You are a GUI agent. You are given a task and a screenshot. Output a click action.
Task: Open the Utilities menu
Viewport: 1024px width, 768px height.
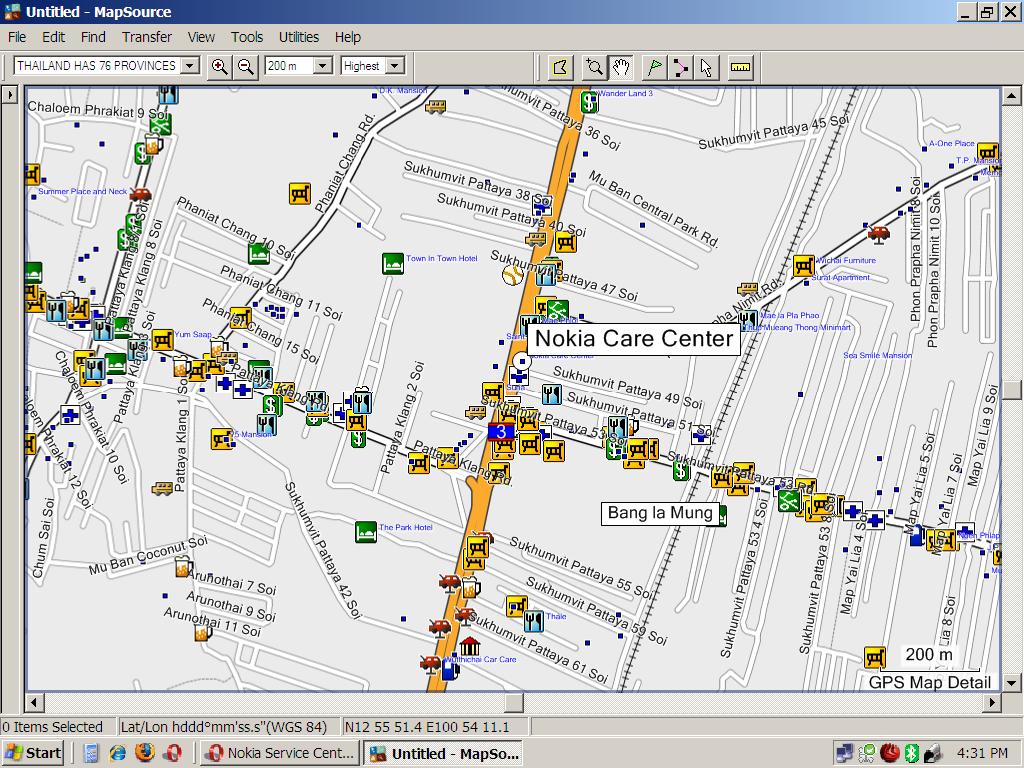pos(299,37)
